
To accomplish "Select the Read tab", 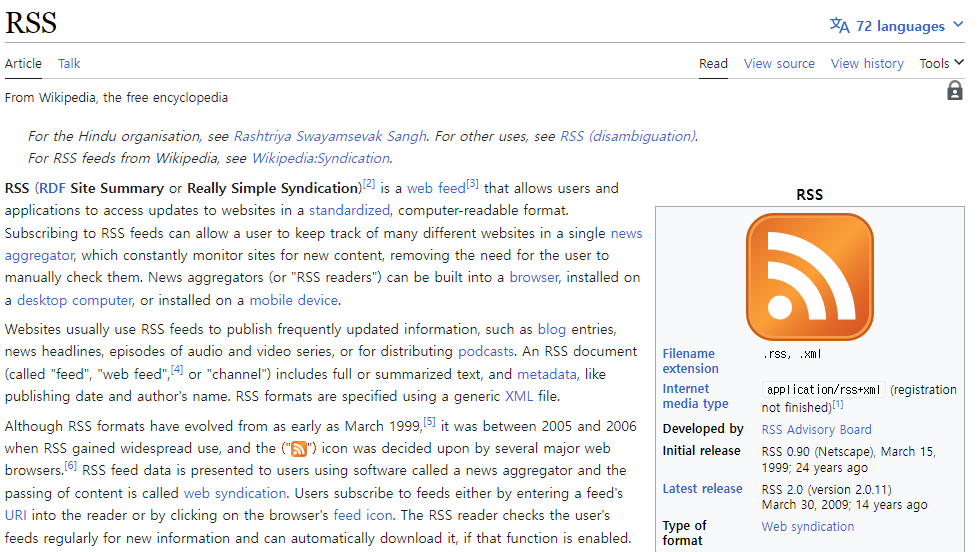I will coord(713,64).
